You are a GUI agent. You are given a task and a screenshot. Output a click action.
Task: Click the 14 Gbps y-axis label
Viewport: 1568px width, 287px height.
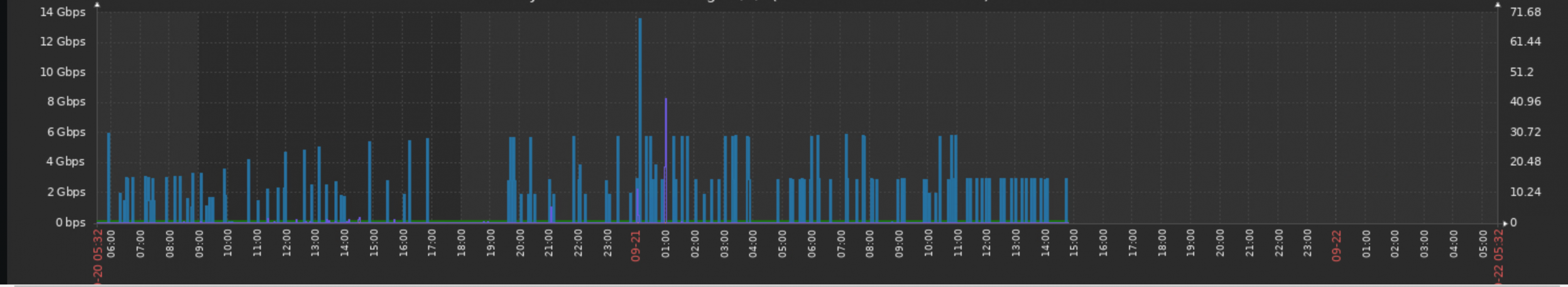63,12
